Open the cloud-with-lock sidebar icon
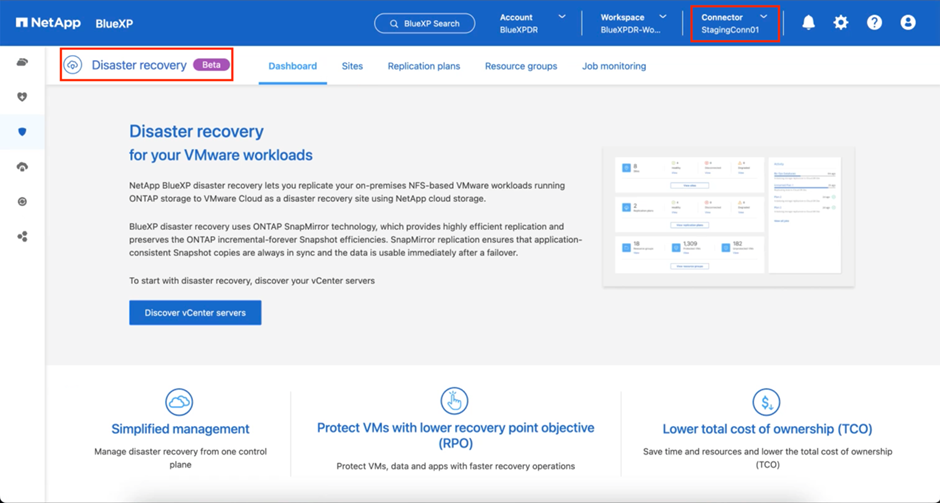Screen dimensions: 940x503 pyautogui.click(x=22, y=167)
